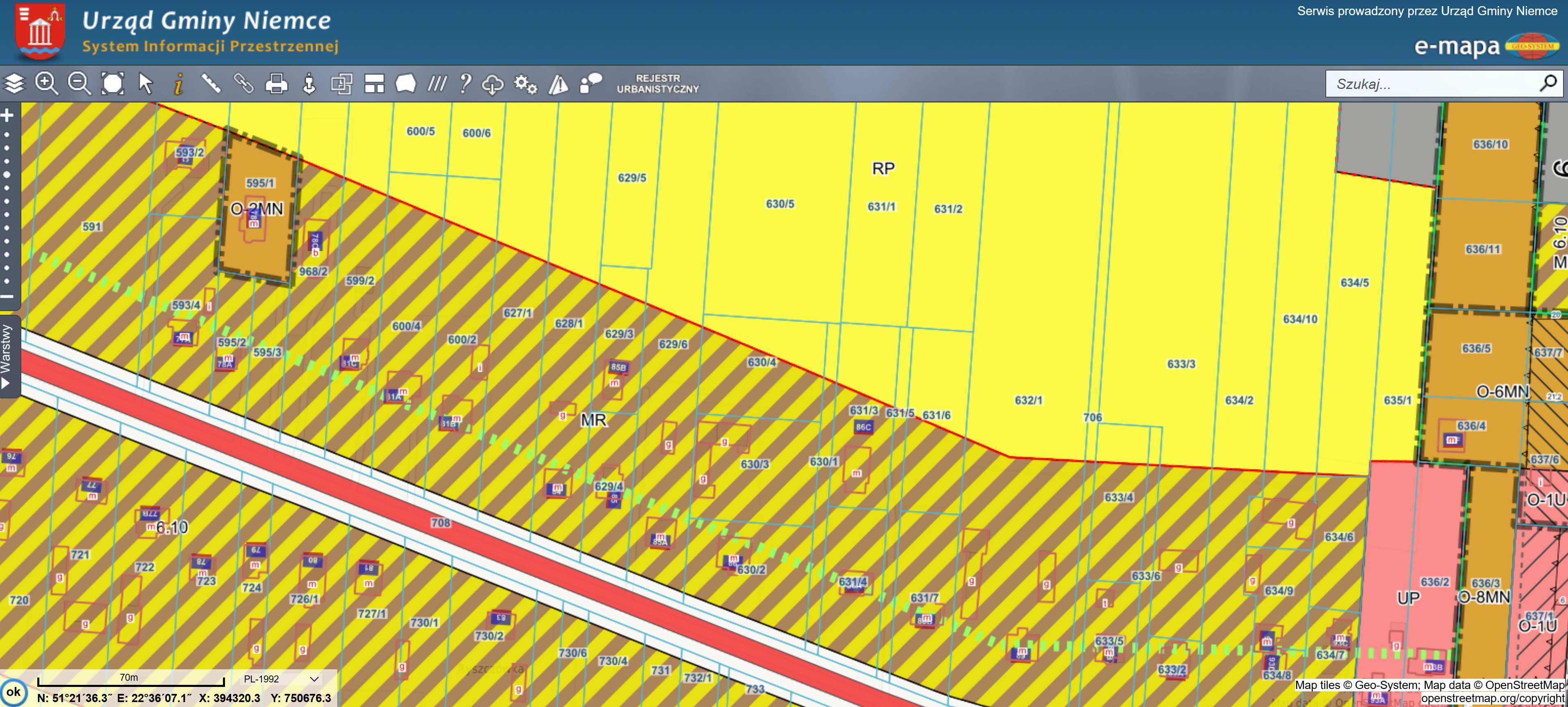
Task: Pick the ruler measurement tool
Action: (211, 84)
